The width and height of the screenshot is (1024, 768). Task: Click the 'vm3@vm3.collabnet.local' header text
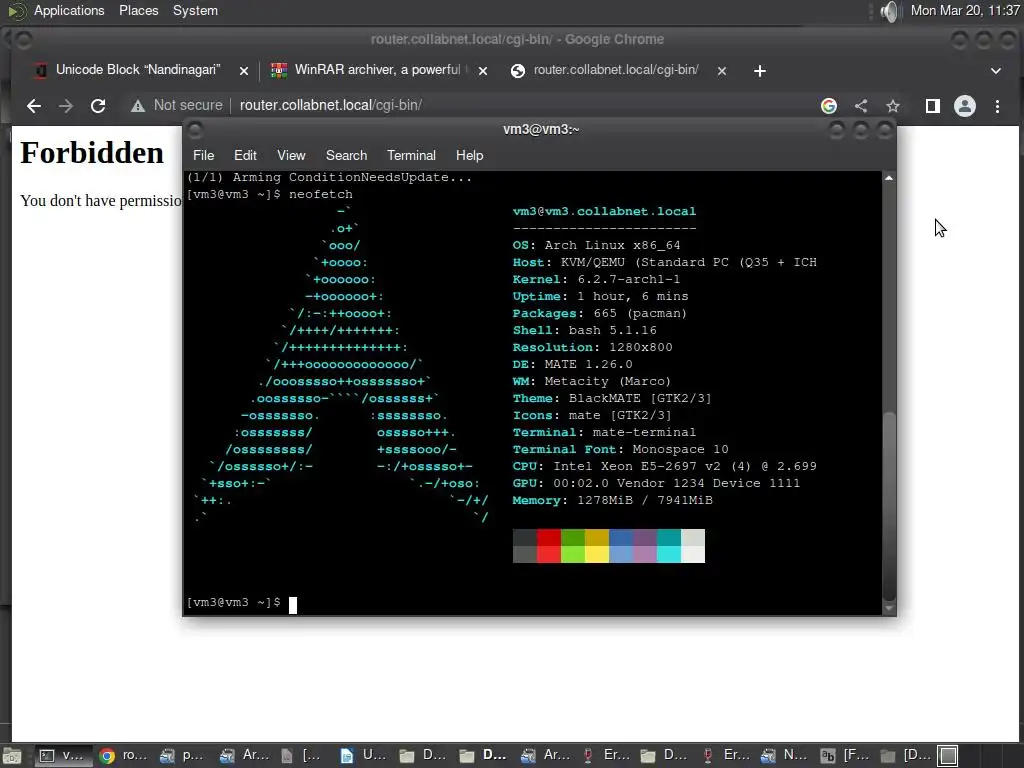[604, 211]
